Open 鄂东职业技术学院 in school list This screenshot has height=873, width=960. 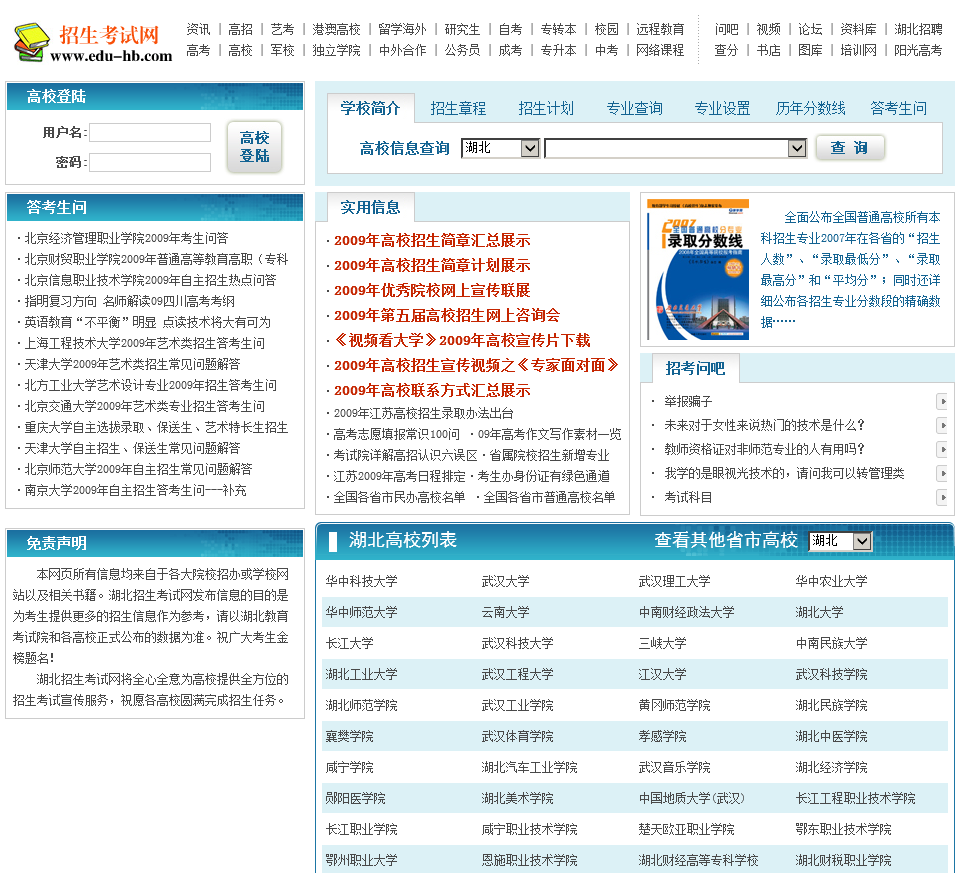coord(843,830)
